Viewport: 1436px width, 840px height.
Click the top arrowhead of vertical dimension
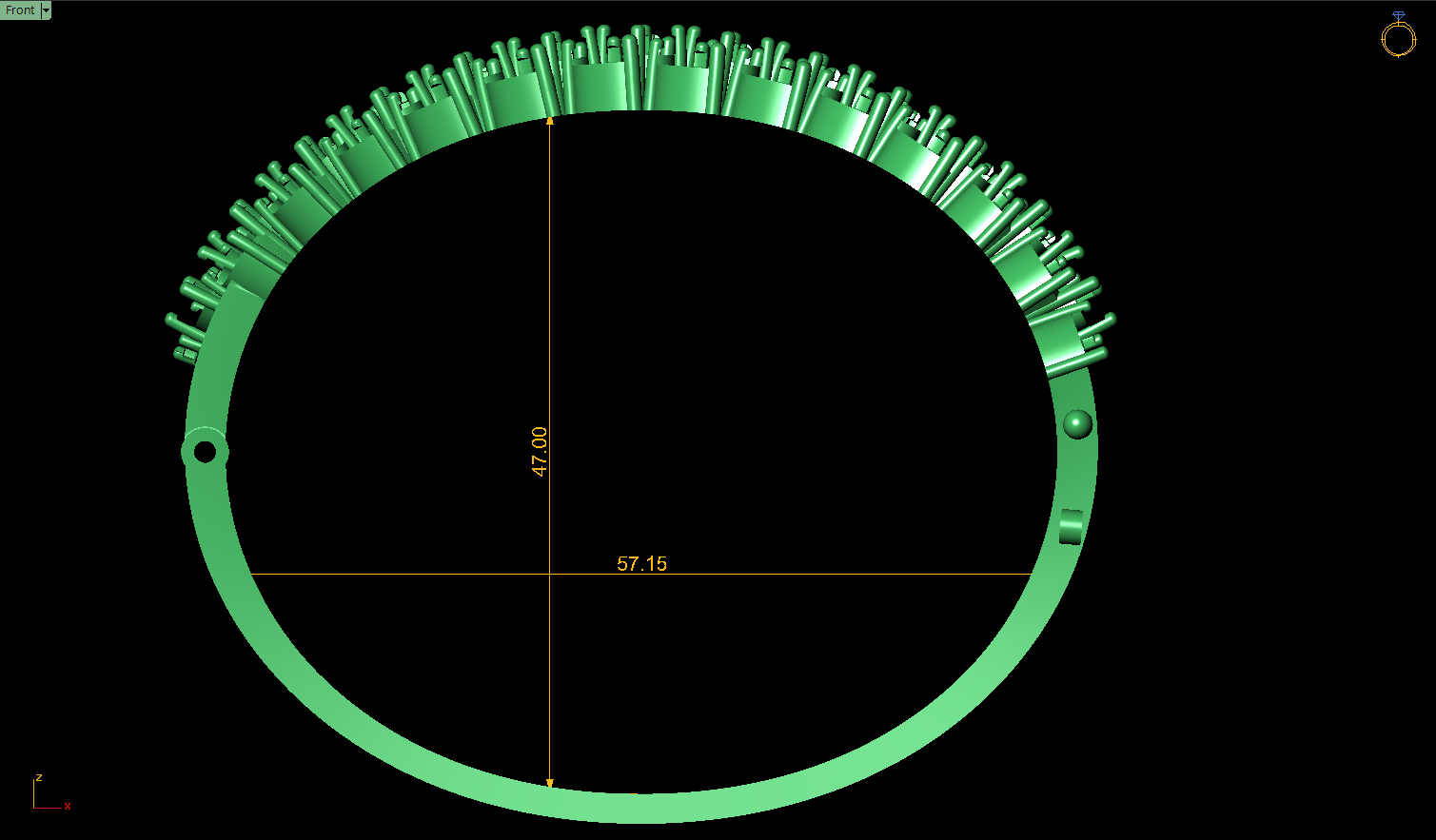click(x=549, y=121)
